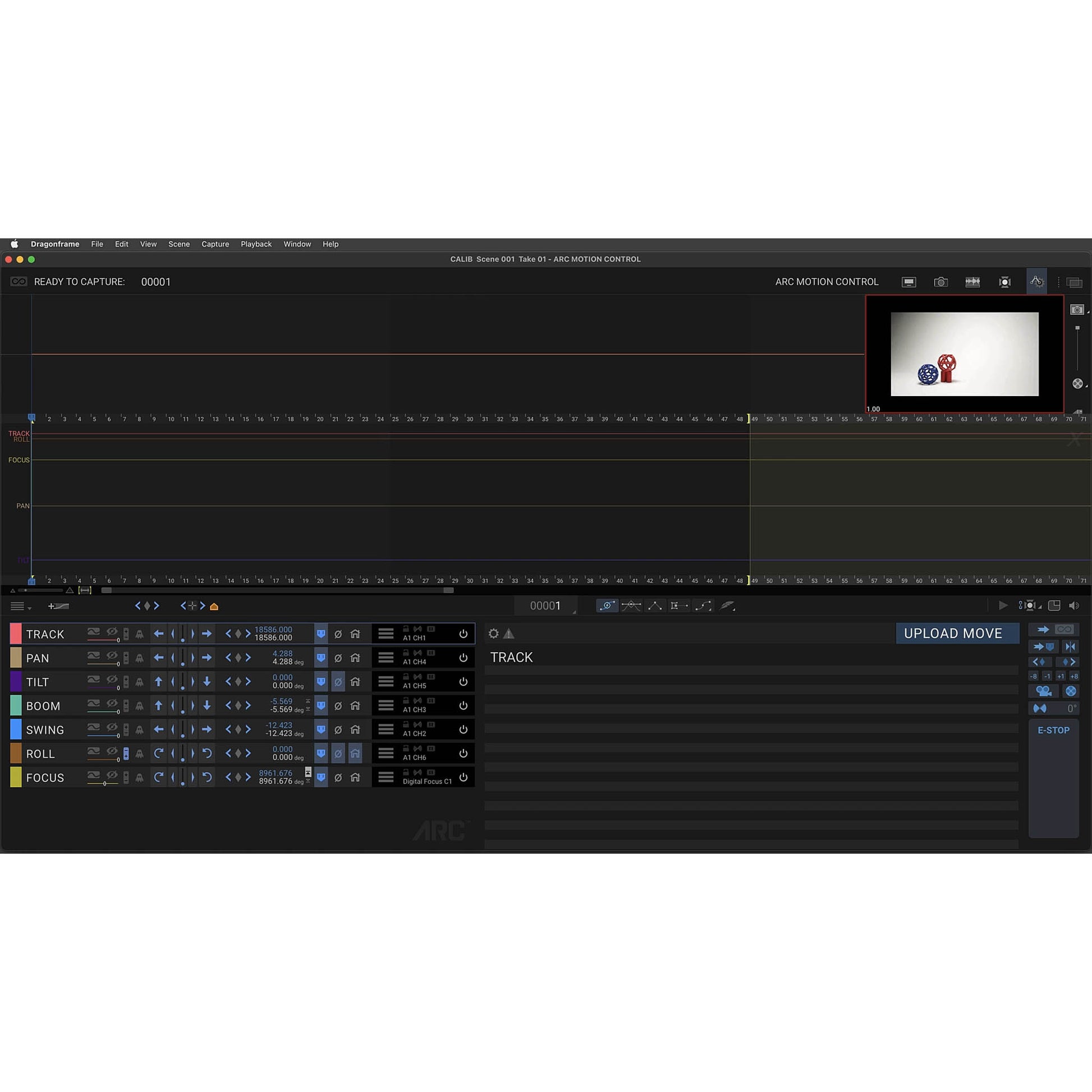This screenshot has width=1092, height=1092.
Task: Click the ROLL axis color swatch
Action: coord(16,753)
